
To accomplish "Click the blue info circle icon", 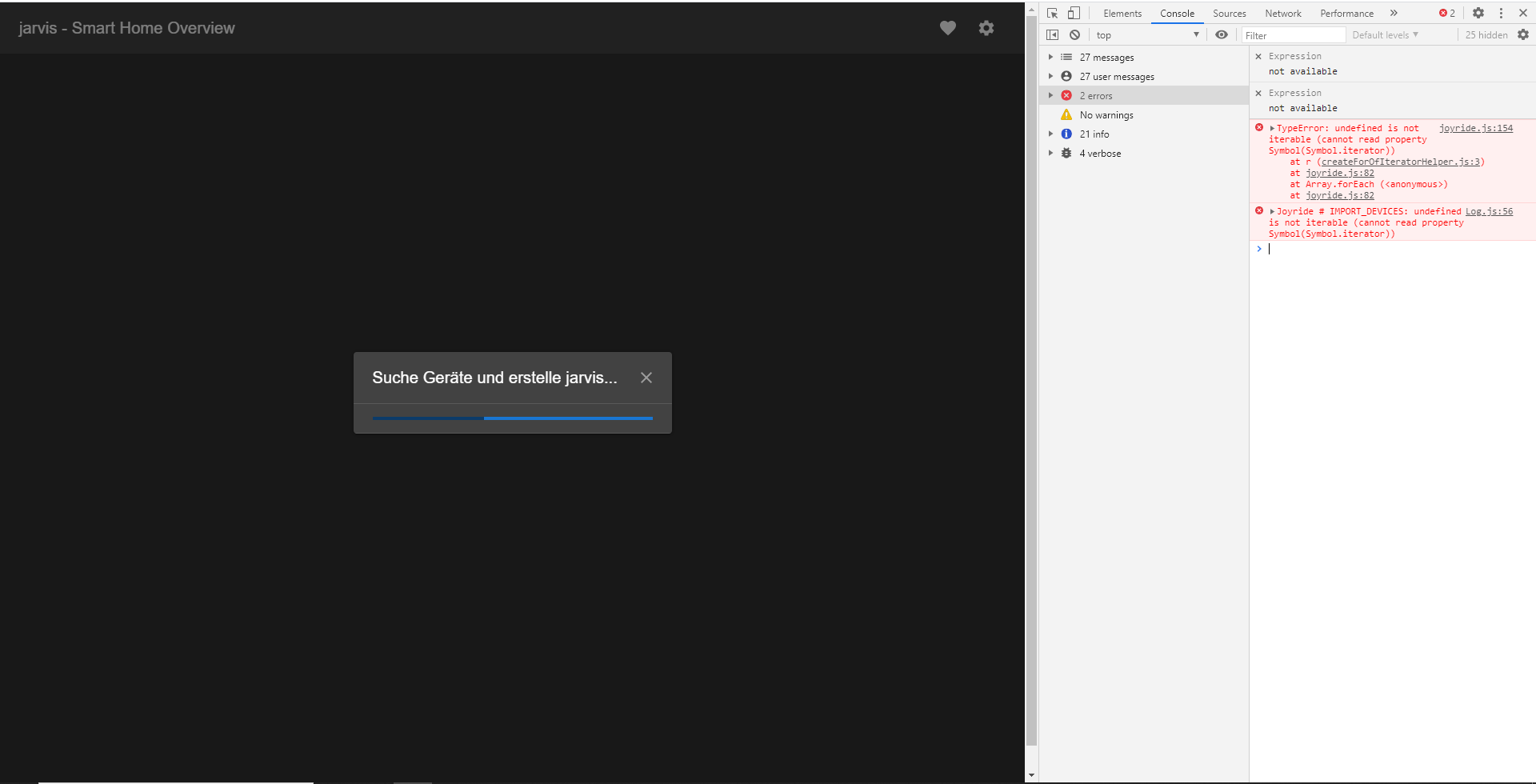I will pyautogui.click(x=1066, y=134).
